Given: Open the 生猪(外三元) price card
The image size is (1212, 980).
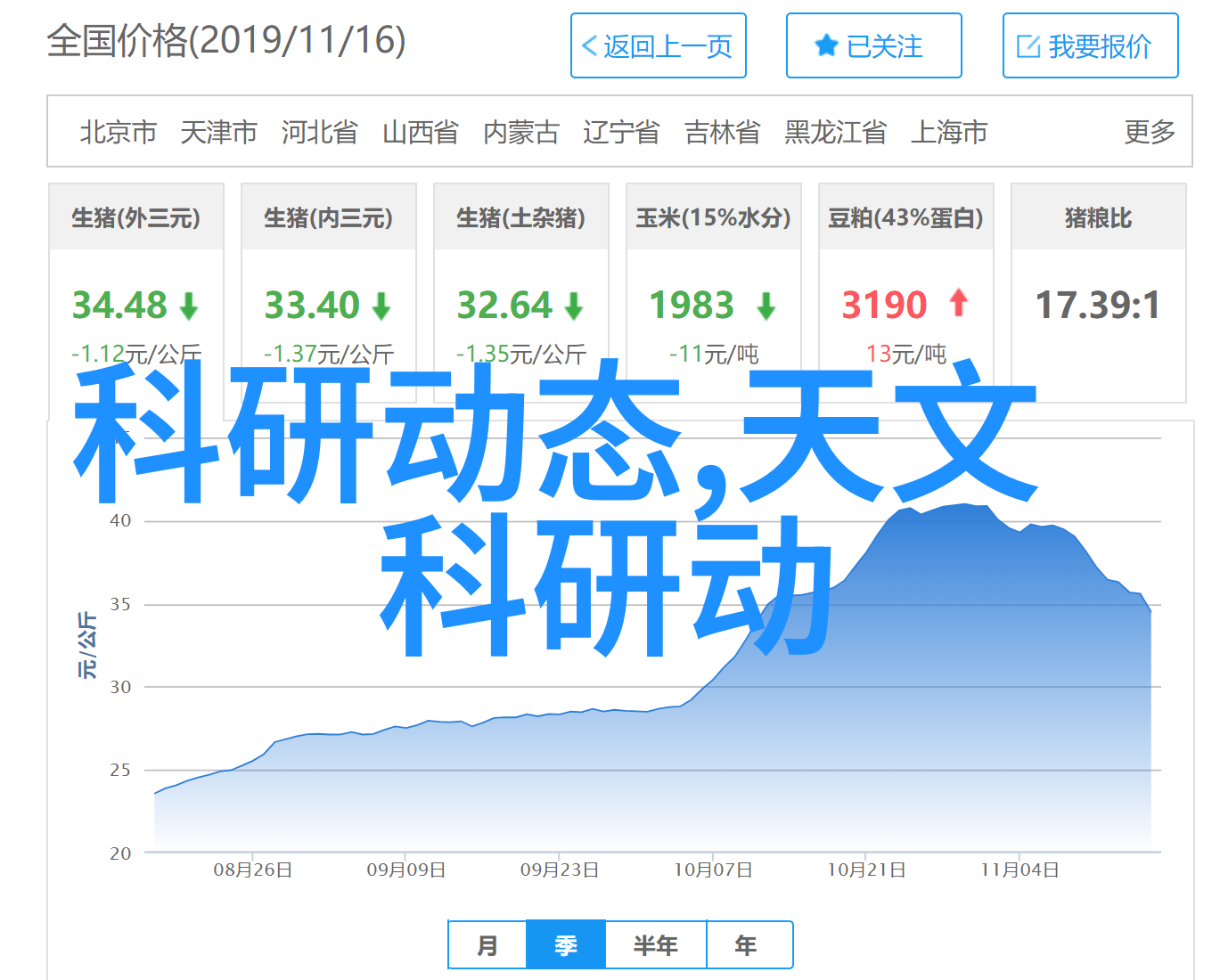Looking at the screenshot, I should 136,293.
